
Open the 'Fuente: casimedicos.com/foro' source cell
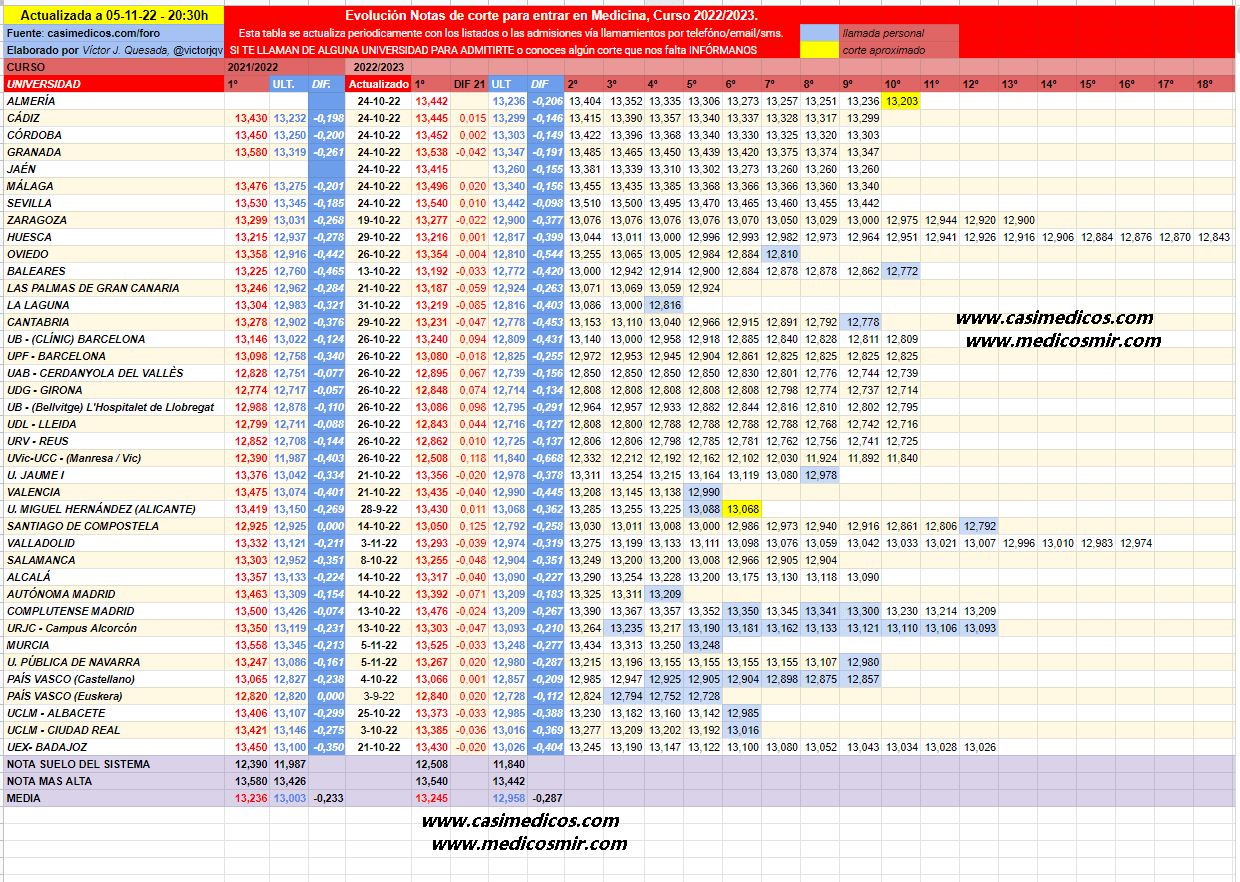click(114, 33)
